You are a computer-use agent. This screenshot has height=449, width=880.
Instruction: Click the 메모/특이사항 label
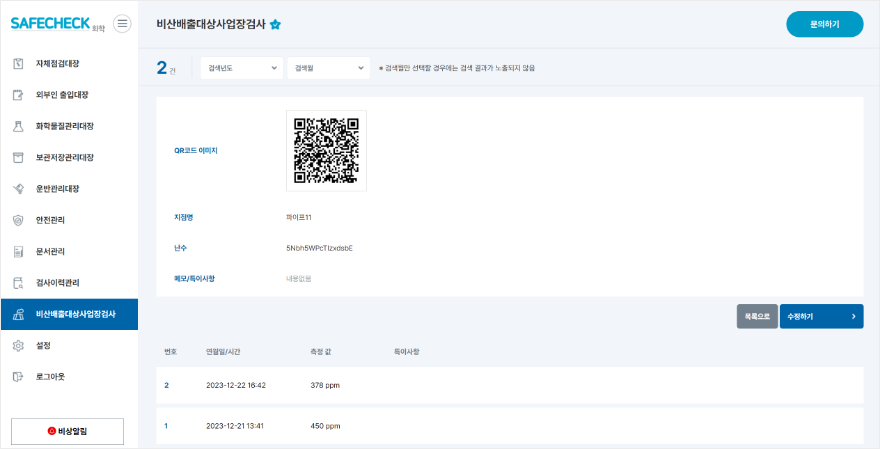[194, 278]
